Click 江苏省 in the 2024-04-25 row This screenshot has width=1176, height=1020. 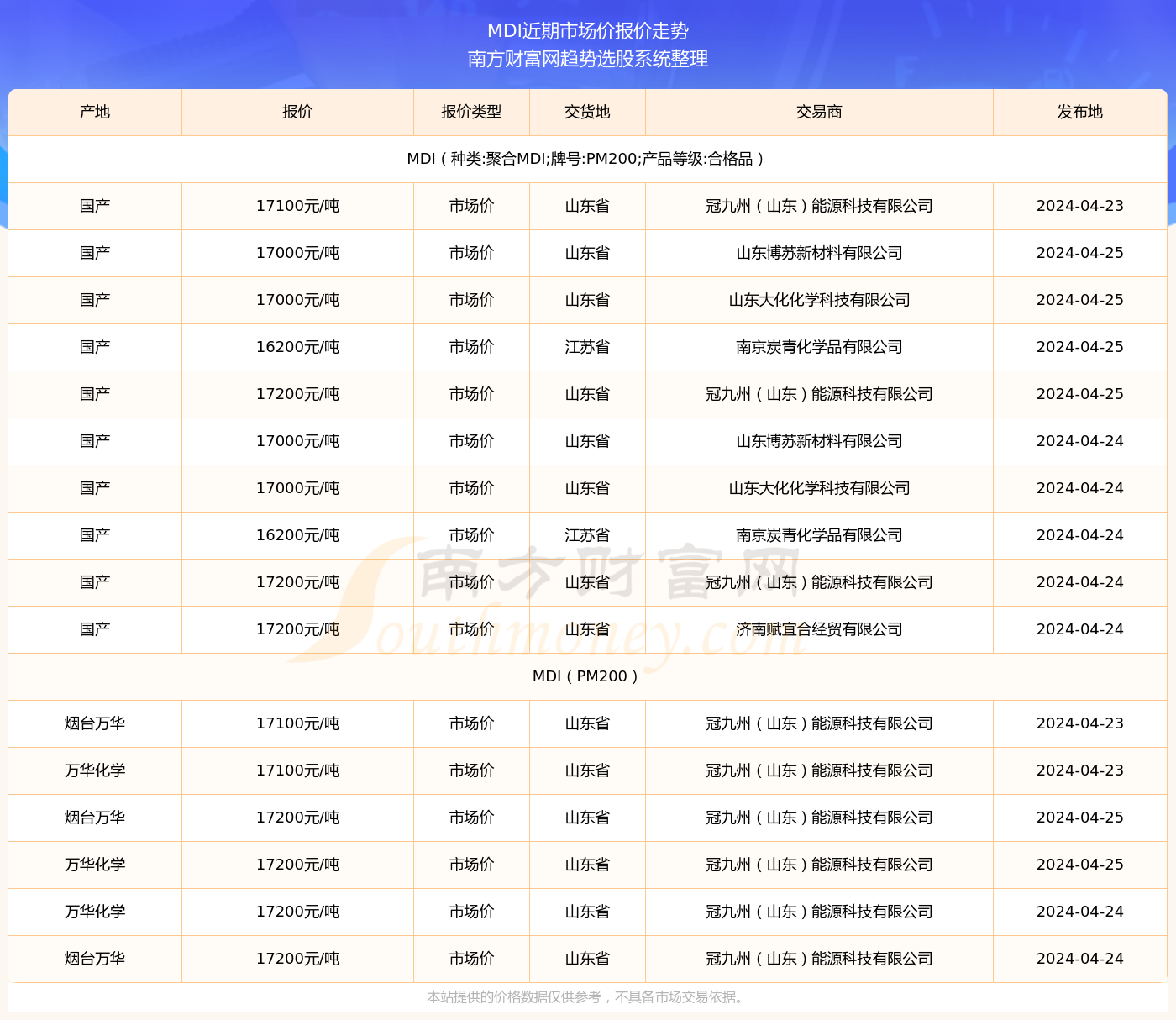[587, 347]
